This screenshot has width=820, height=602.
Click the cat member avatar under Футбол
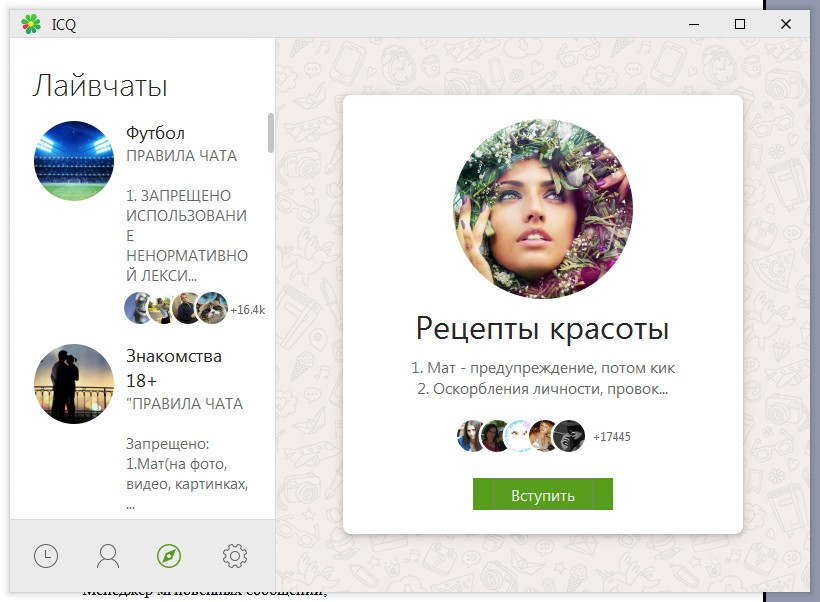coord(212,308)
